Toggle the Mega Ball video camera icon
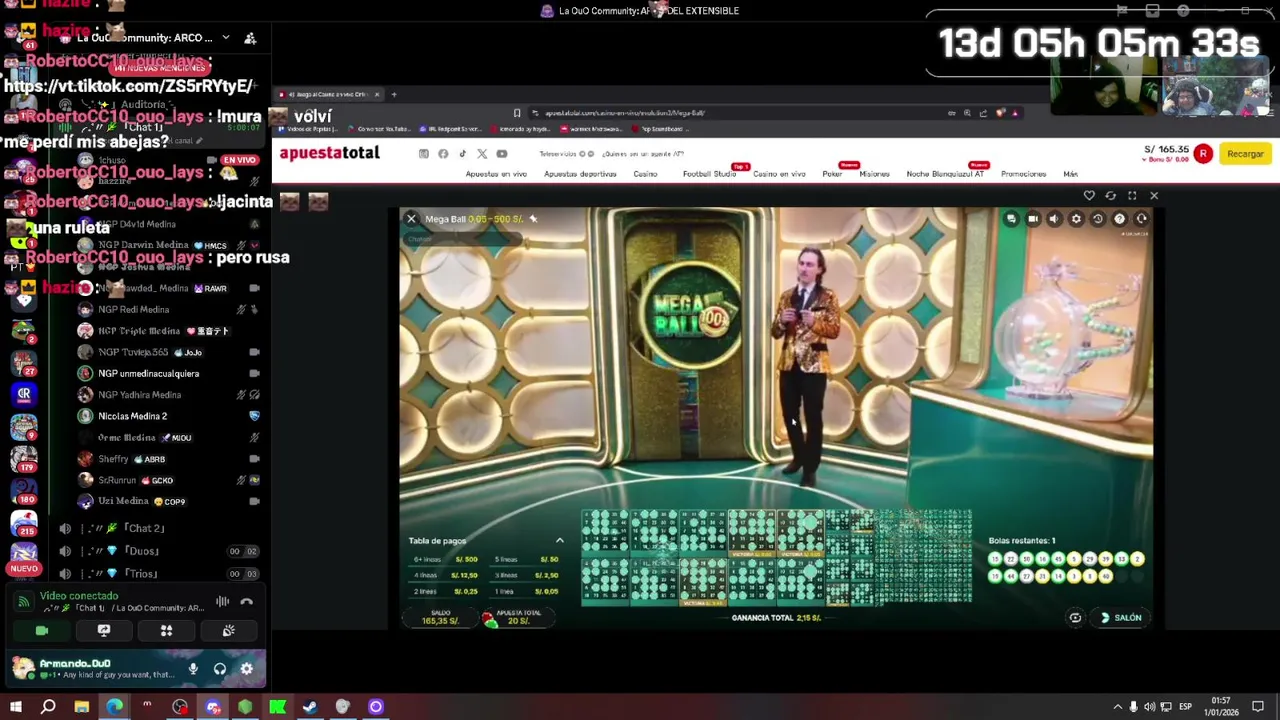This screenshot has width=1280, height=720. [x=1033, y=219]
